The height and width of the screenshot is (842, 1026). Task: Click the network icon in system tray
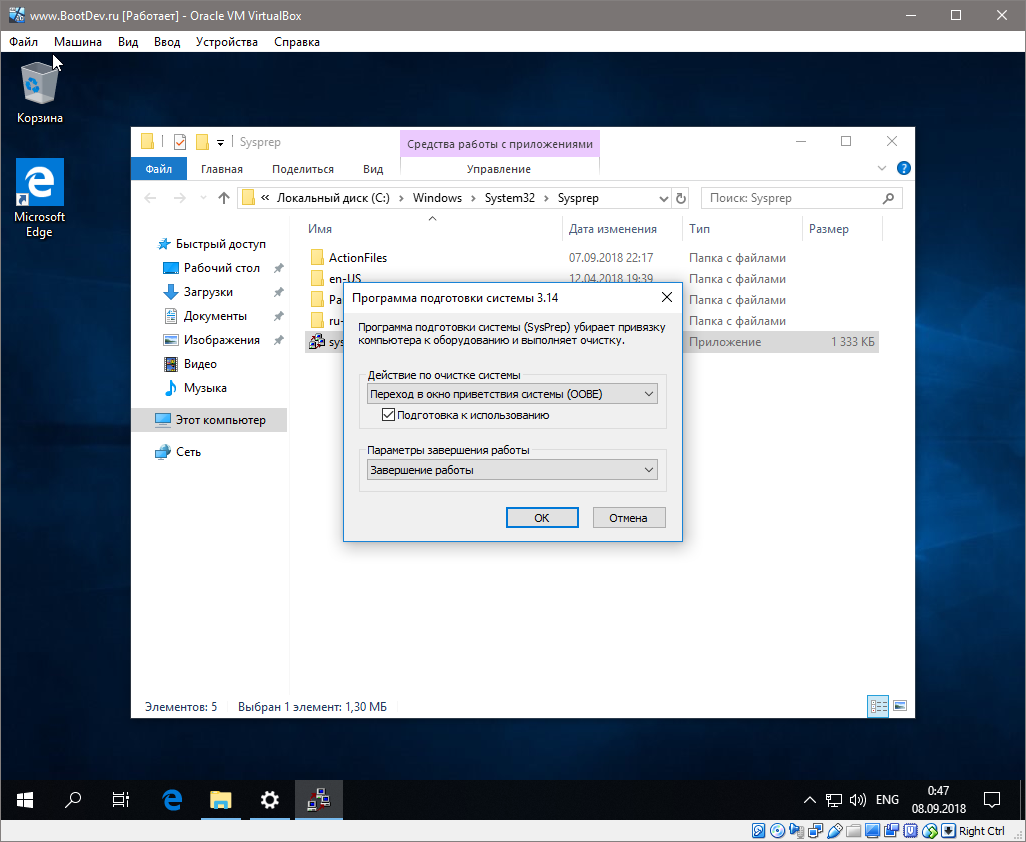[x=834, y=799]
